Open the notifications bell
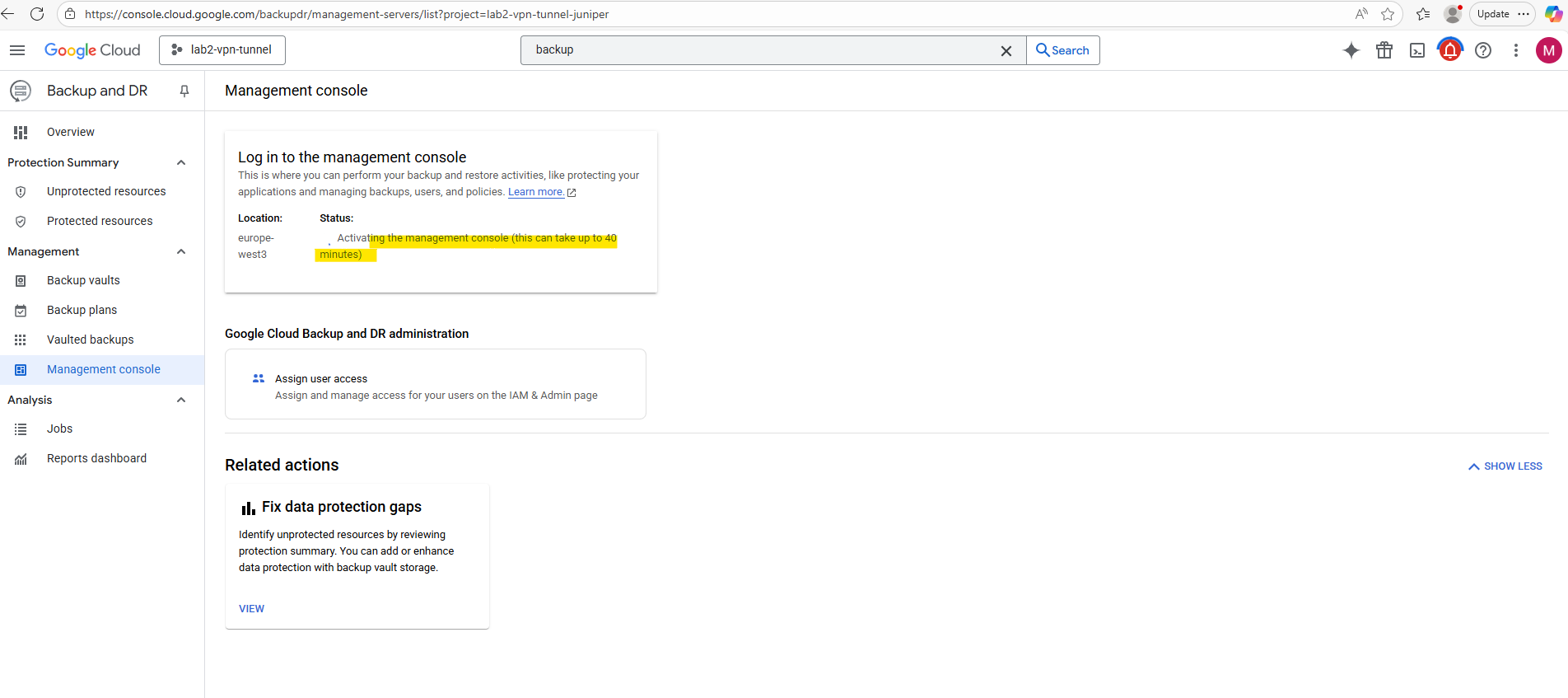The height and width of the screenshot is (698, 1568). 1450,50
